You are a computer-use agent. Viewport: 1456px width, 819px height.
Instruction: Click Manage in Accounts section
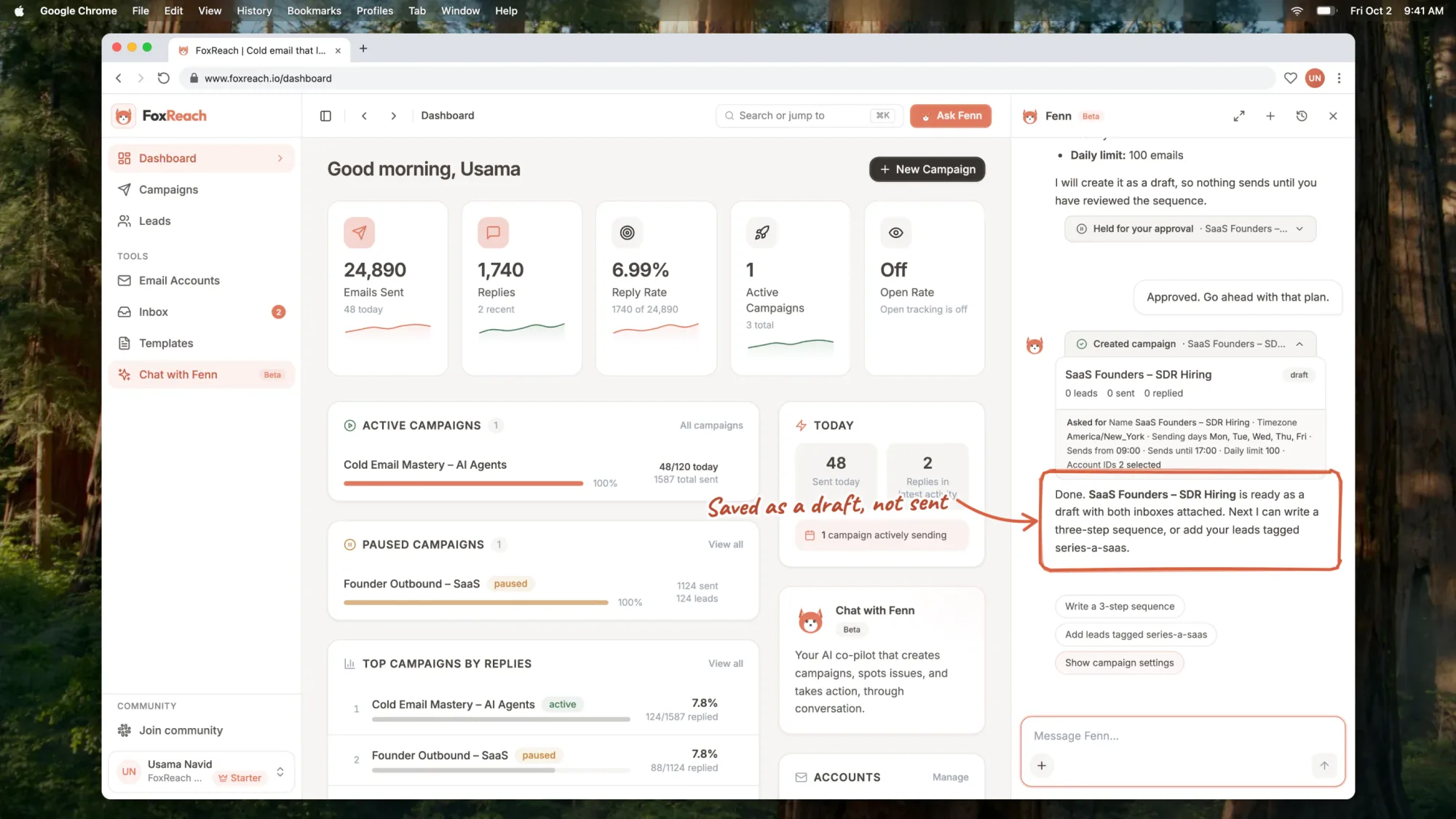(950, 778)
